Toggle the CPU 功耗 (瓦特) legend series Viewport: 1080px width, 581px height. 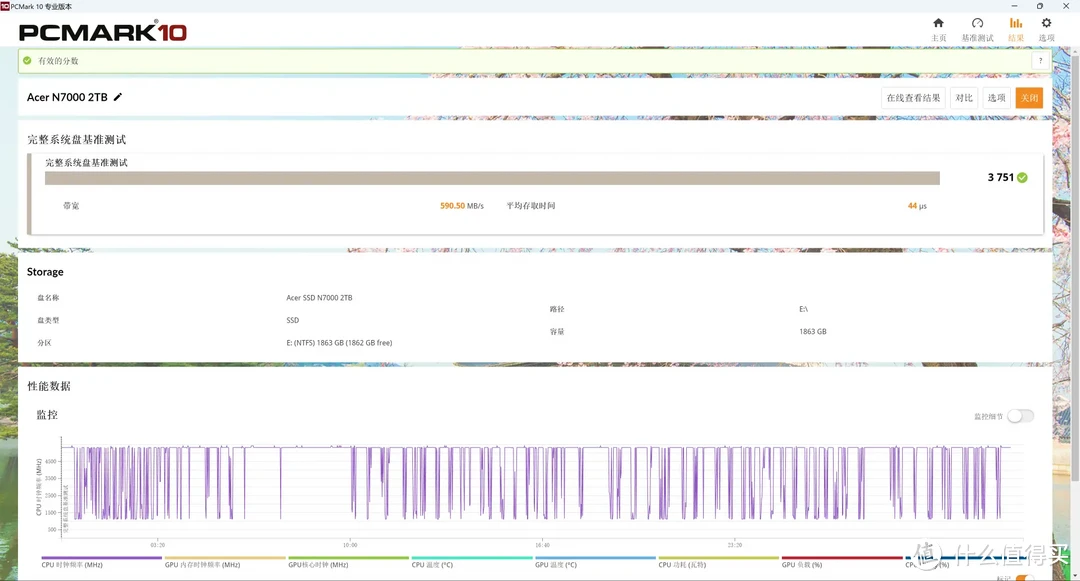pos(718,562)
